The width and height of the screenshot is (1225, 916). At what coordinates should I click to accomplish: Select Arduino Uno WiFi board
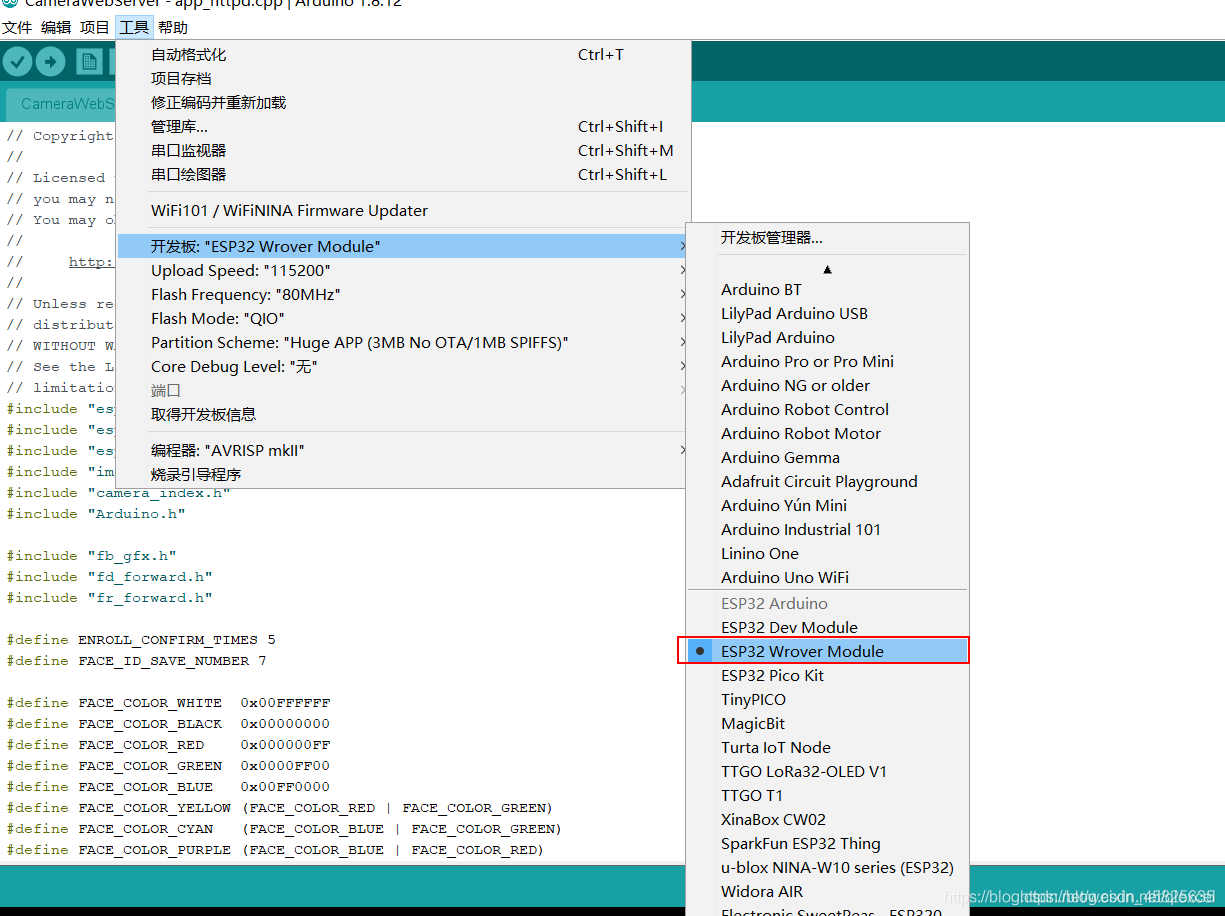(827, 578)
